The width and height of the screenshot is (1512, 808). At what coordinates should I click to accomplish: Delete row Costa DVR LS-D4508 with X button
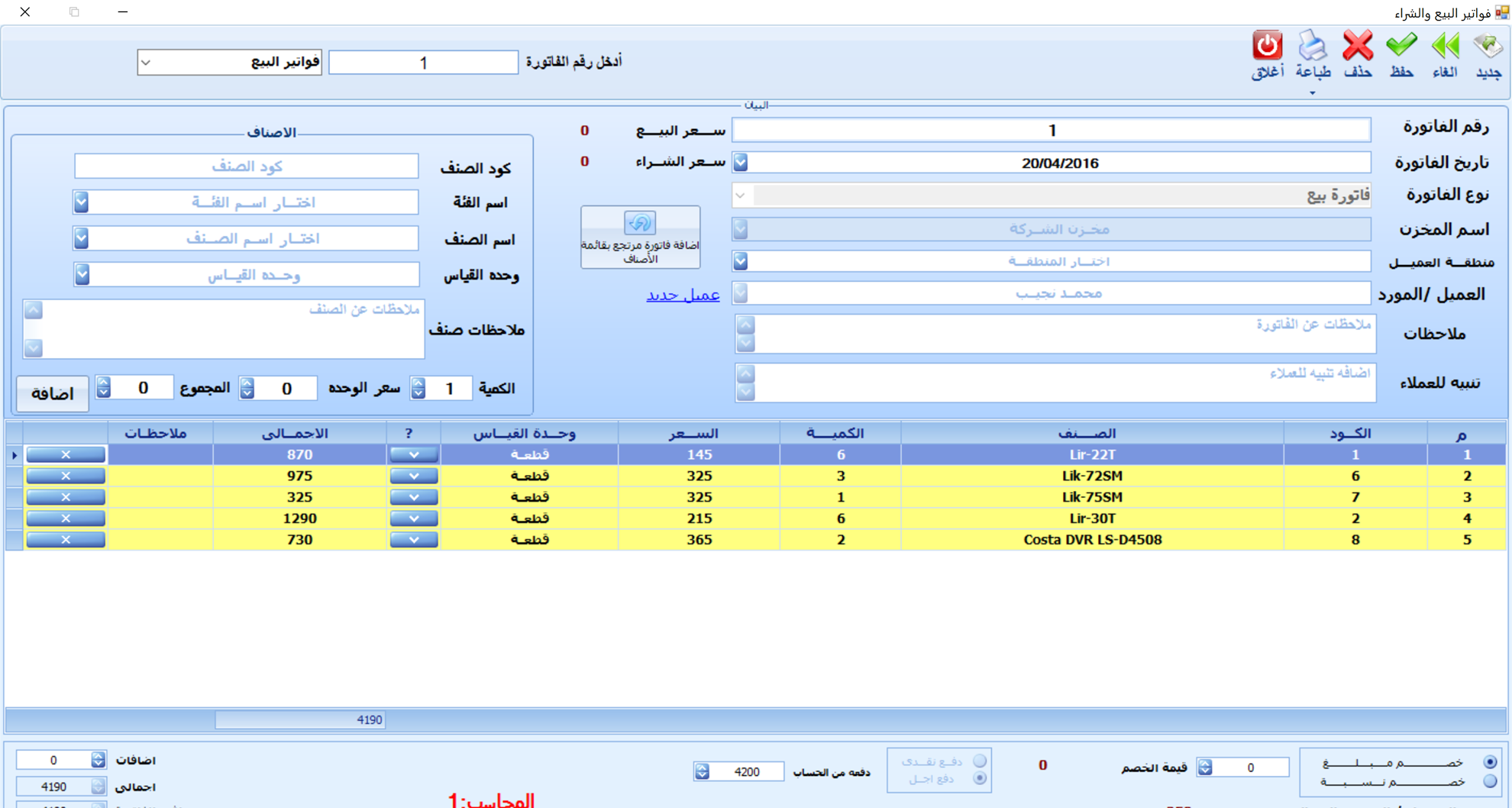pos(66,540)
